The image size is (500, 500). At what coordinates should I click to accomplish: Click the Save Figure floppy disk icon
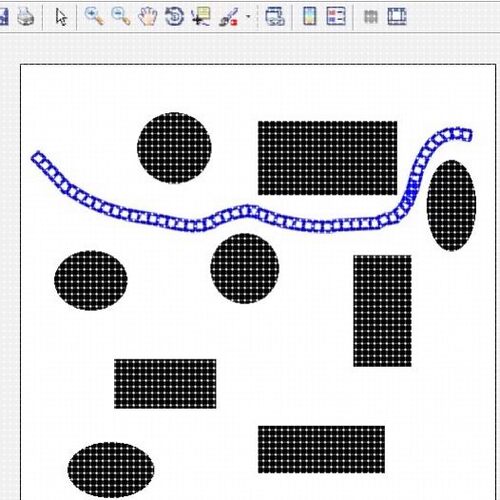pos(3,16)
